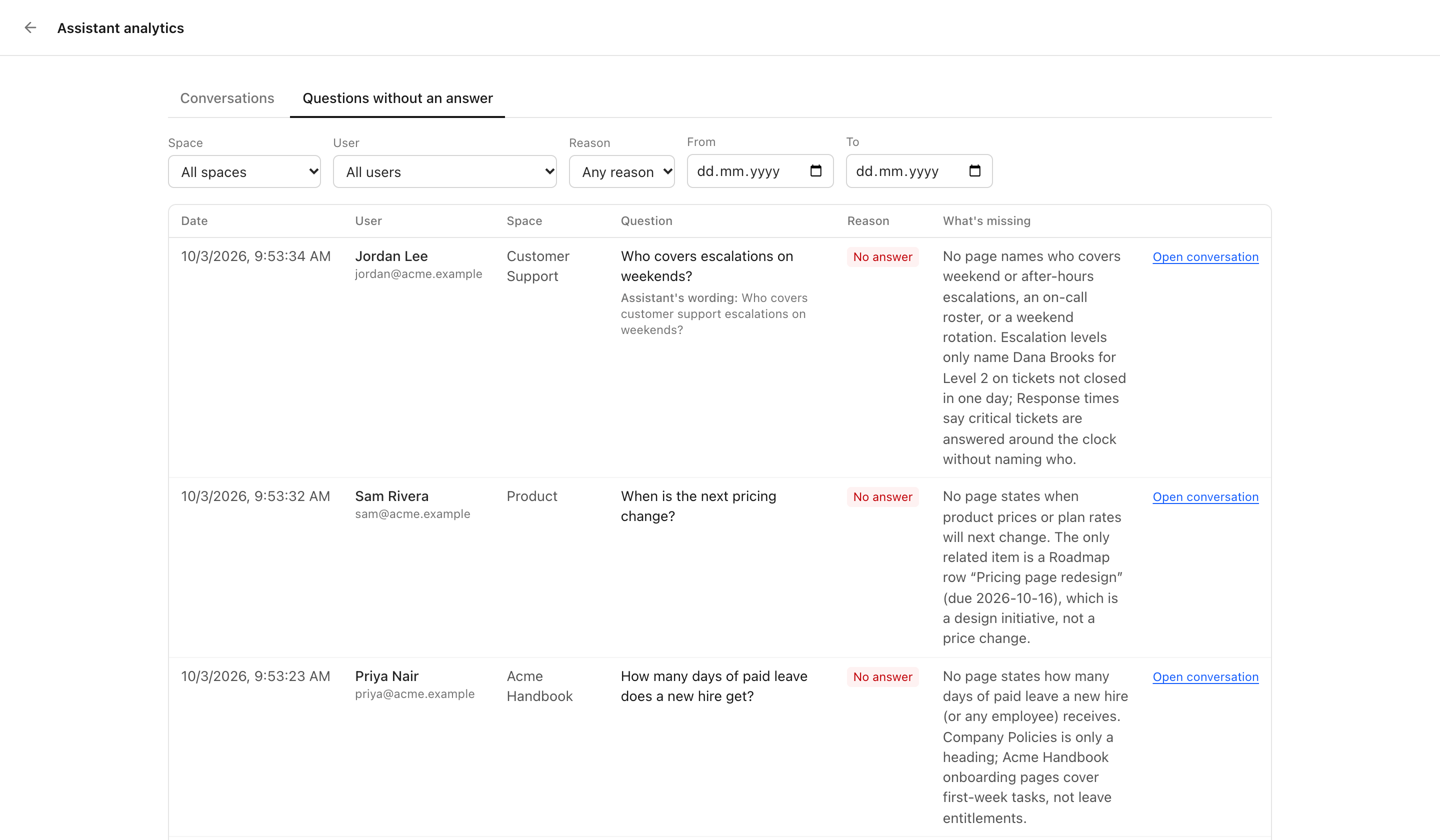
Task: Click the Sam Rivera user name
Action: coord(391,496)
